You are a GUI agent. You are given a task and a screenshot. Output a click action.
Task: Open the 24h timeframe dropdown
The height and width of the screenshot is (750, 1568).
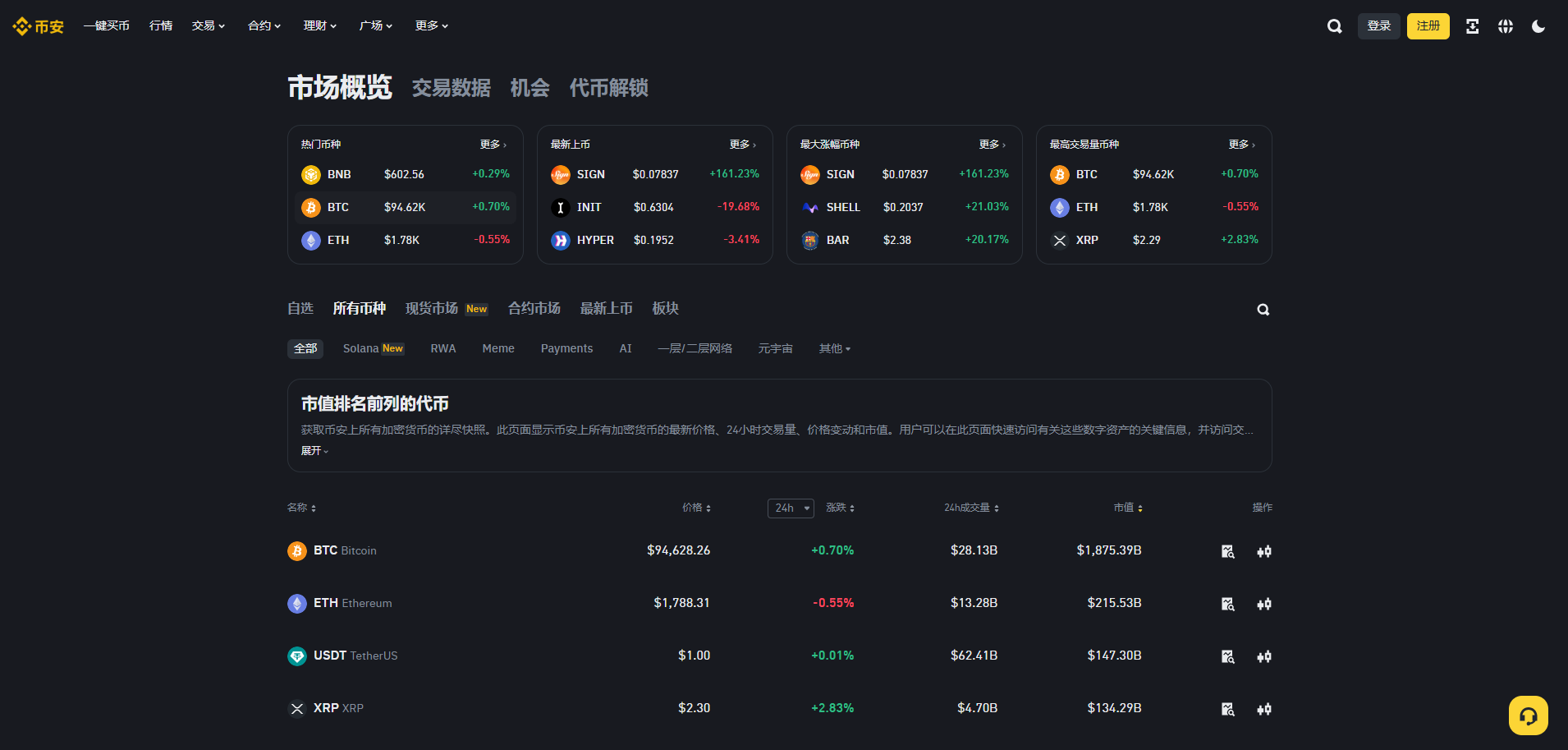pyautogui.click(x=790, y=508)
